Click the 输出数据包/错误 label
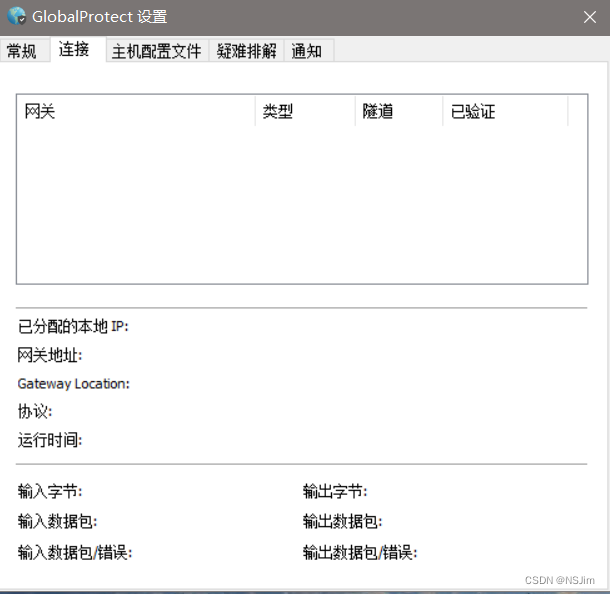 pos(360,552)
